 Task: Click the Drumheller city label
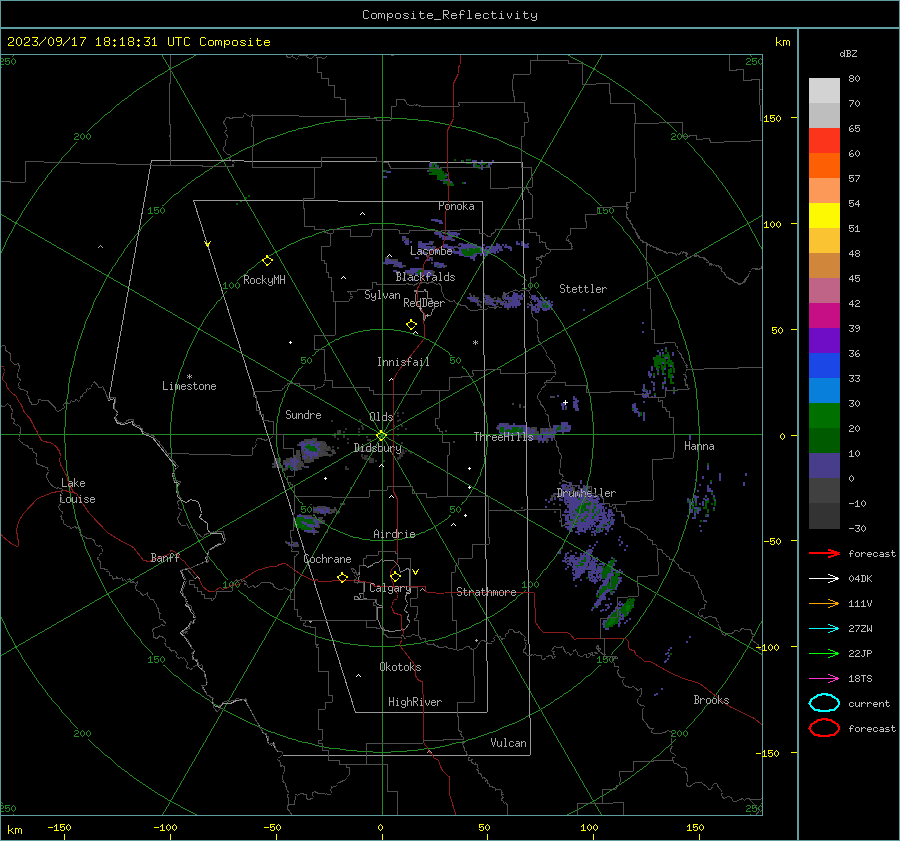586,493
